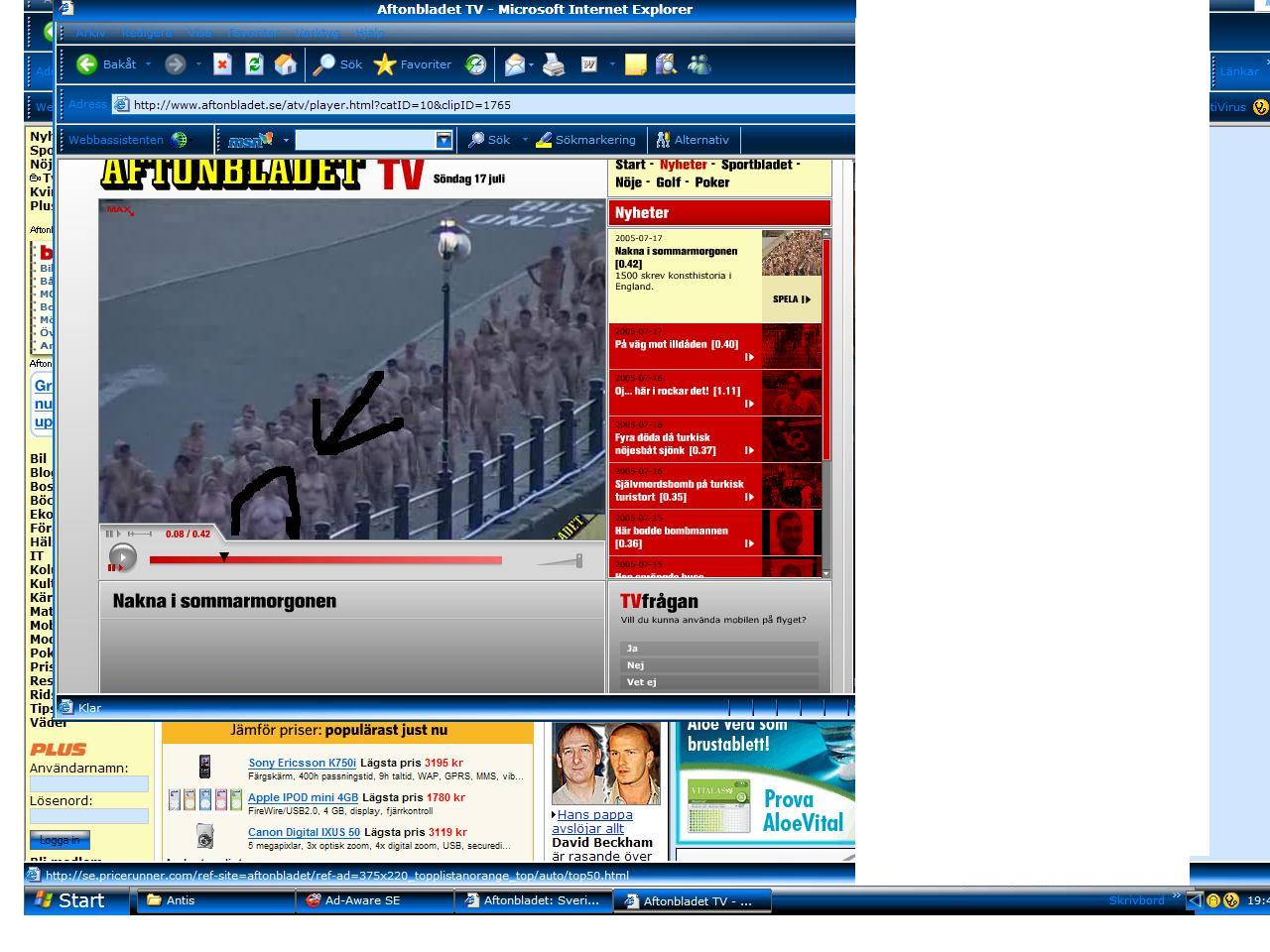Image resolution: width=1270 pixels, height=952 pixels.
Task: Click the video progress seek bar
Action: tap(325, 560)
